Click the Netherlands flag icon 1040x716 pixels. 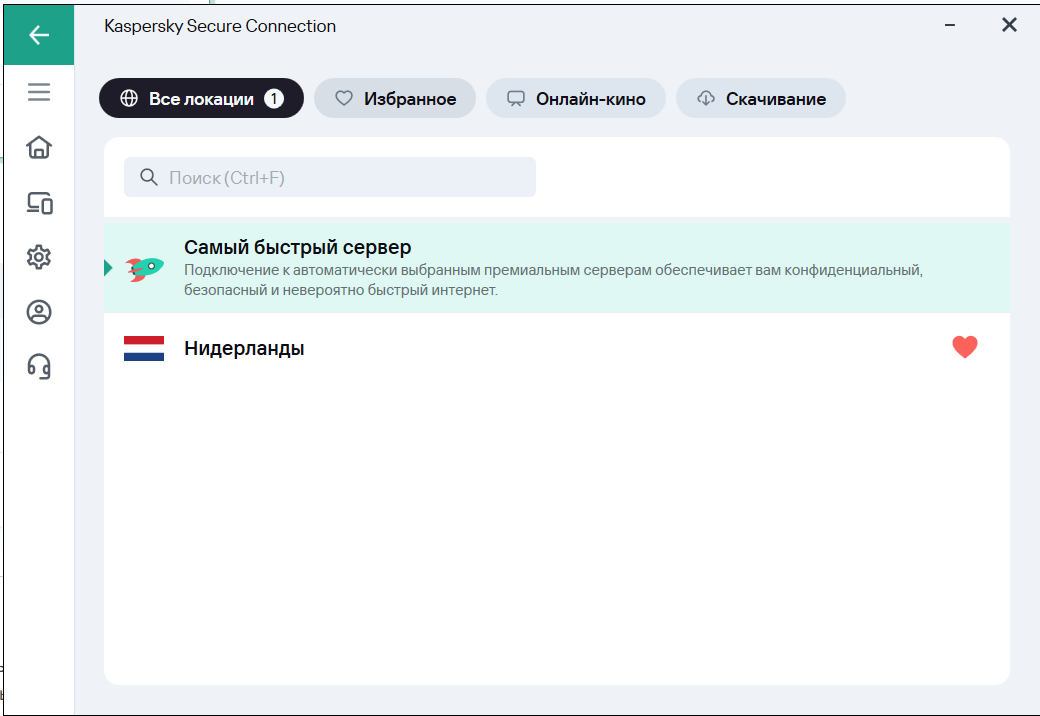pos(144,348)
